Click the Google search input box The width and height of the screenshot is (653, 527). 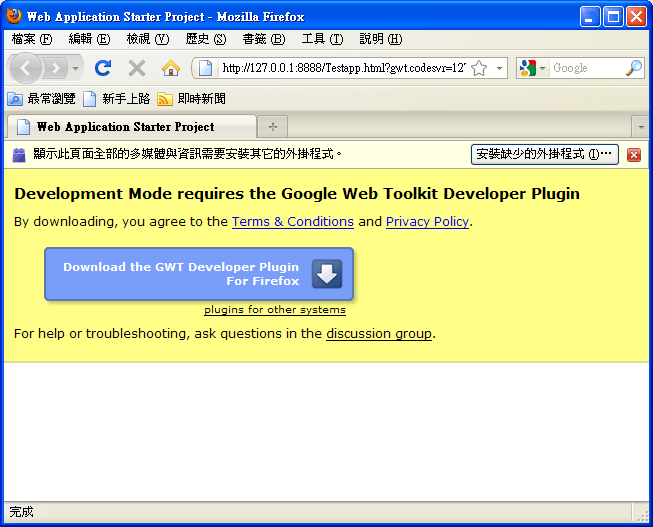point(587,68)
